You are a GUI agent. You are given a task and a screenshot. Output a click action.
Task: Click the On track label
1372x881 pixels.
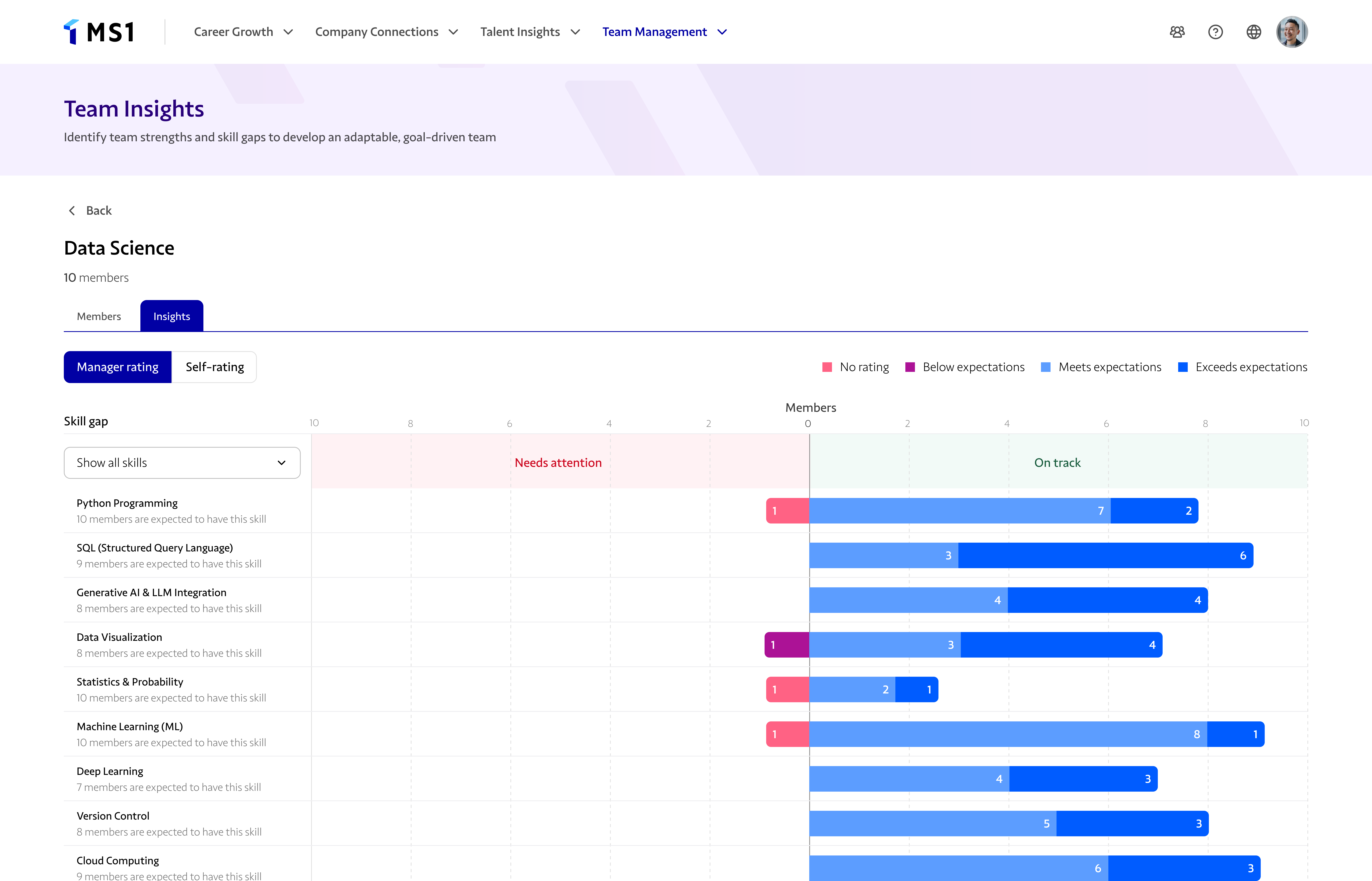point(1058,463)
